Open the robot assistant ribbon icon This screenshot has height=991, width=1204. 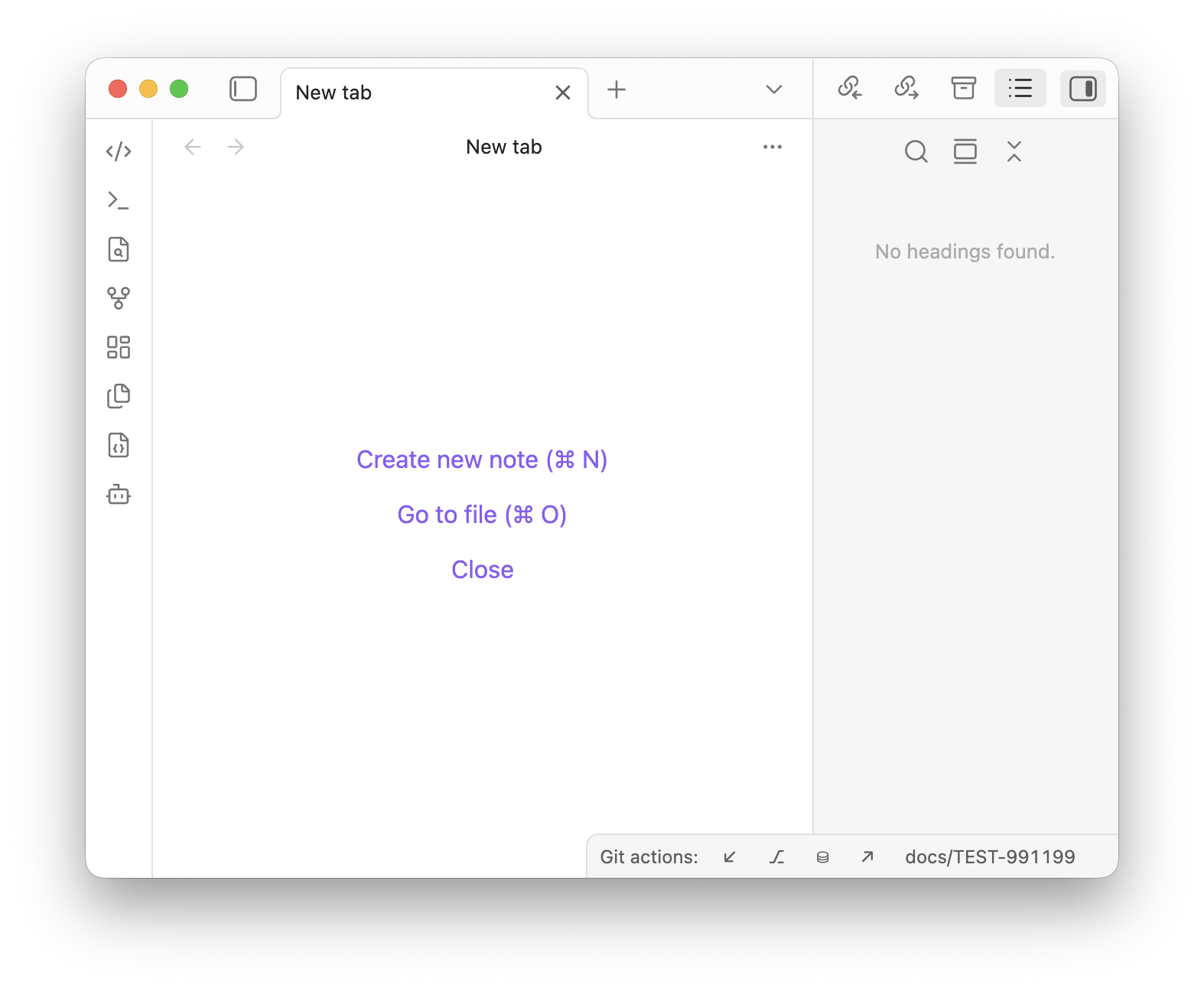tap(119, 494)
